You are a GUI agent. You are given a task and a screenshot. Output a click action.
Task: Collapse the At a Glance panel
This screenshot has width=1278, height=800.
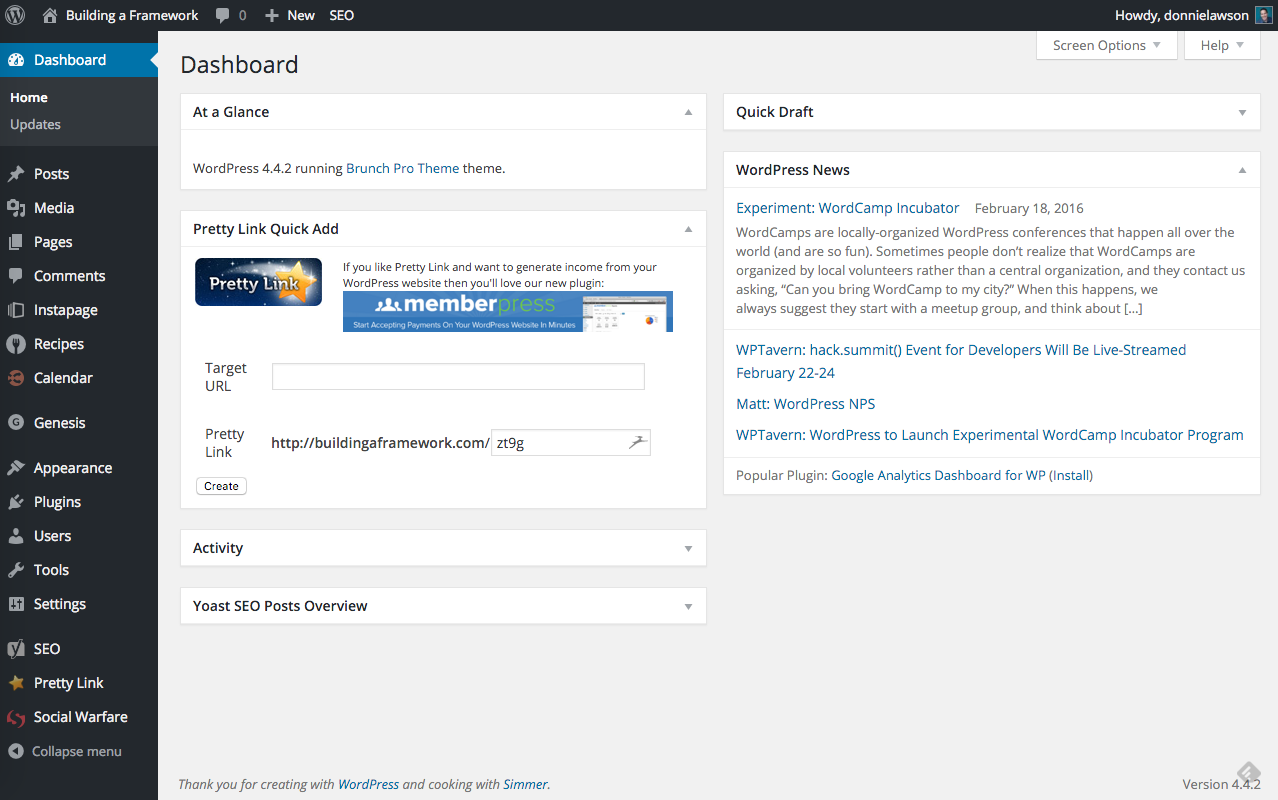[688, 112]
